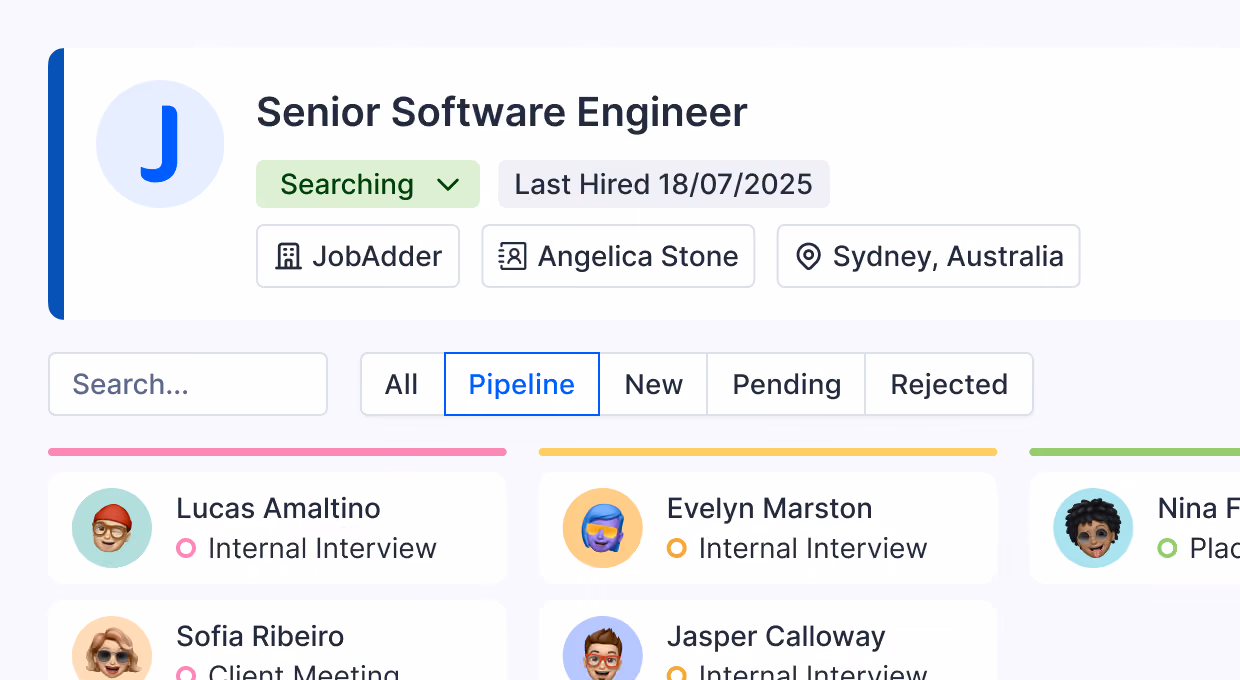The image size is (1240, 680).
Task: Open Lucas Amaltino candidate card
Action: [277, 528]
